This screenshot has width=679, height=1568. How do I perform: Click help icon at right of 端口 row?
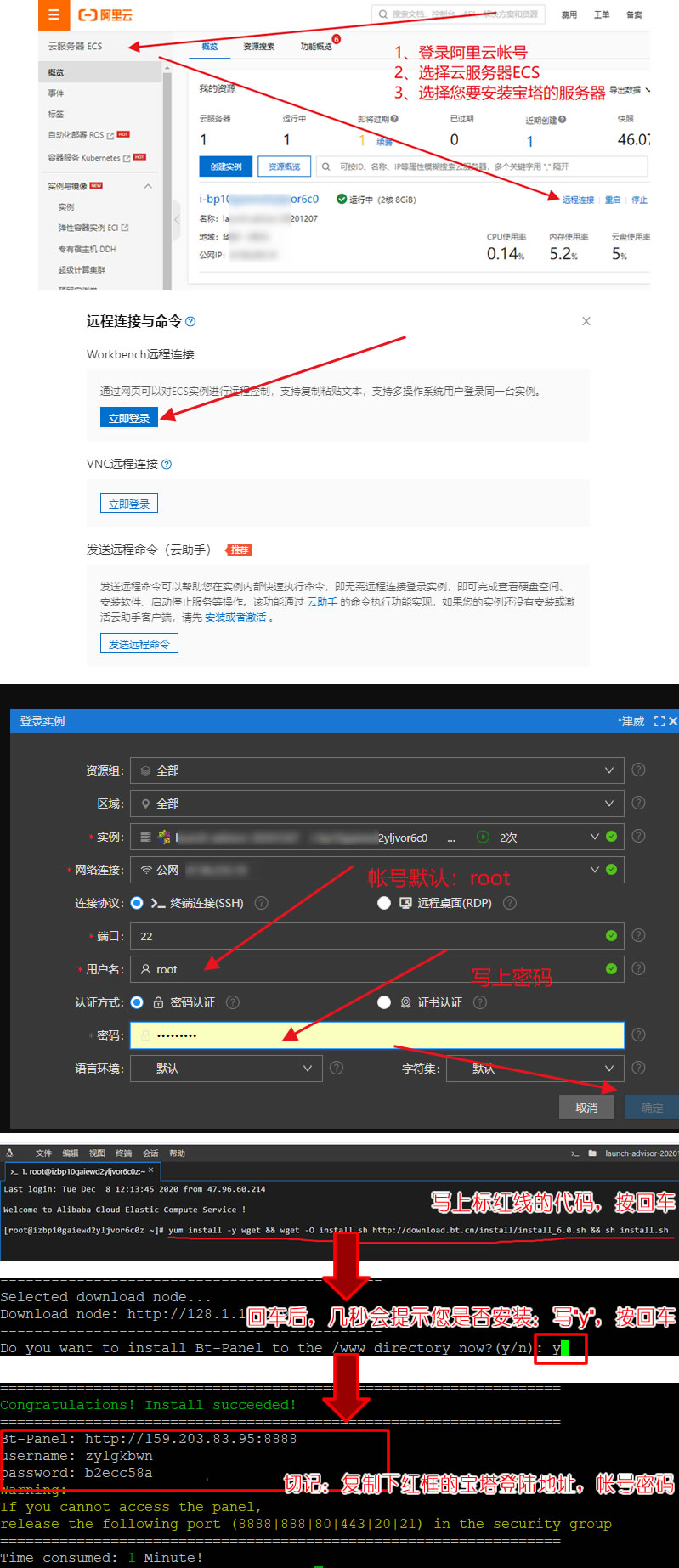coord(638,935)
